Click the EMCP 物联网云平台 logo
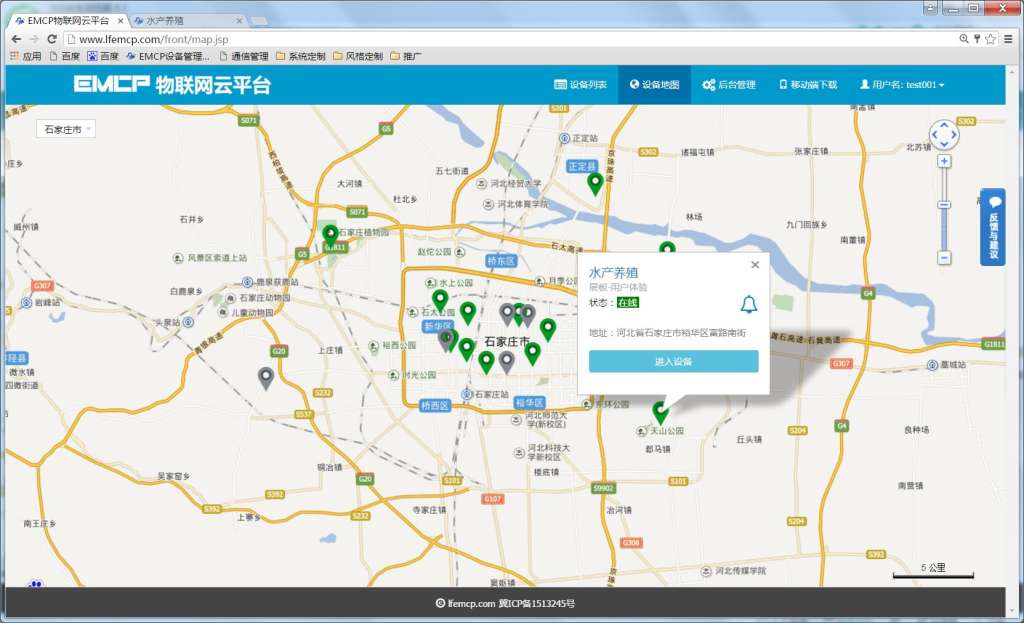This screenshot has height=623, width=1024. point(172,84)
